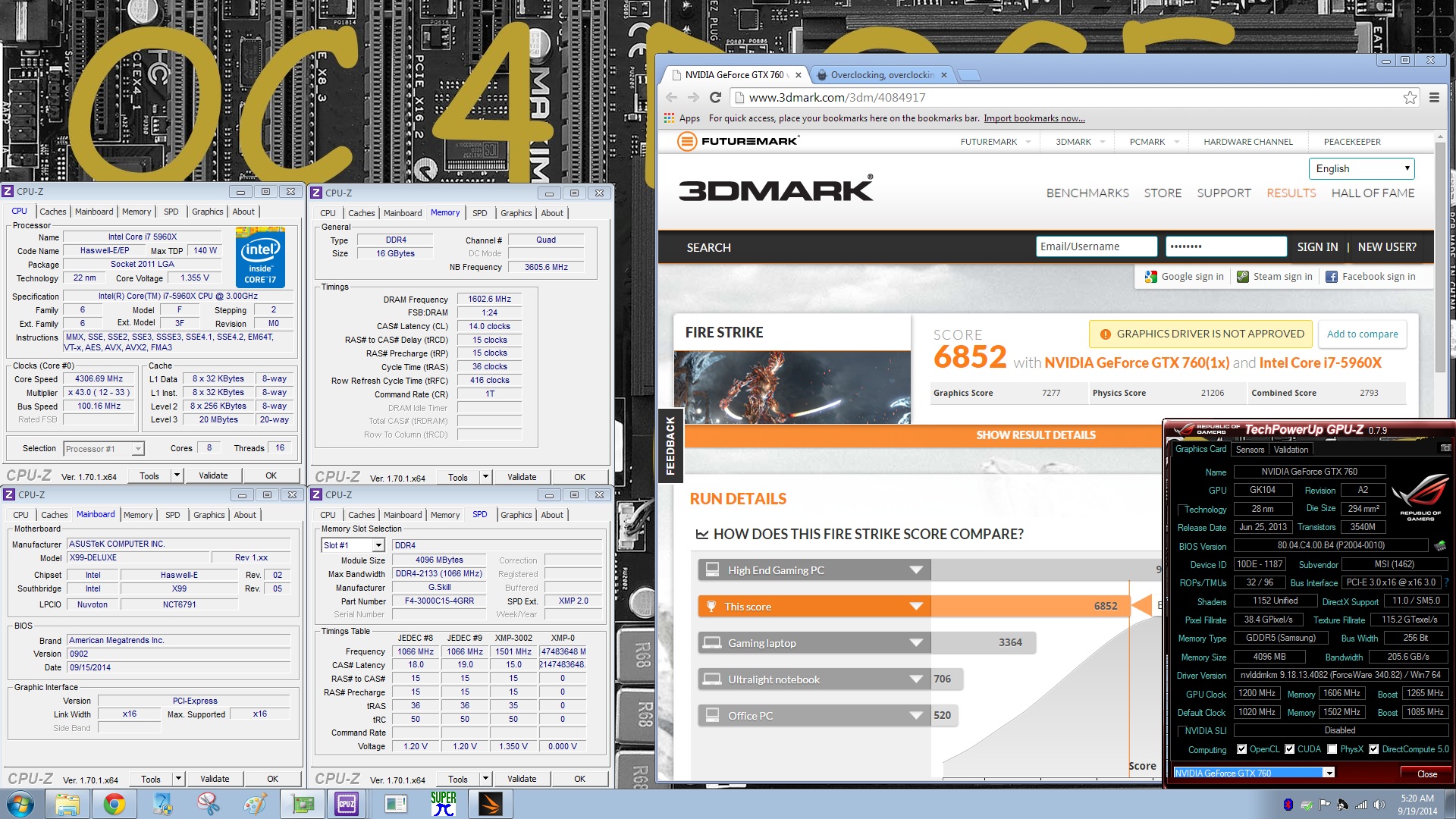1456x819 pixels.
Task: Click Close button in GPU-Z
Action: pyautogui.click(x=1426, y=773)
